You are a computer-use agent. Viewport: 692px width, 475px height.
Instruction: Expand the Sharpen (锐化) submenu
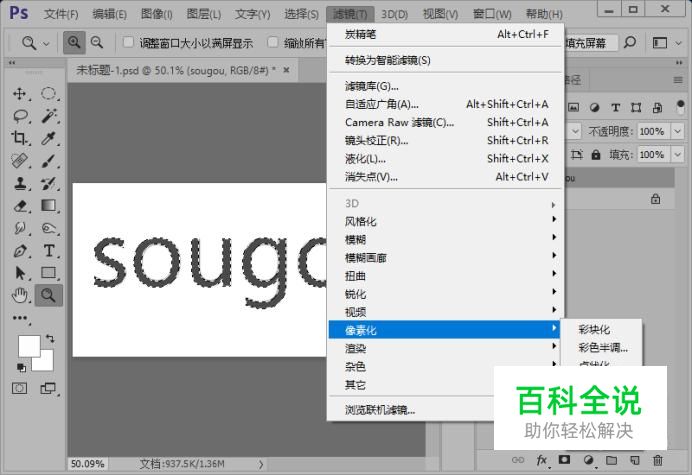coord(445,294)
